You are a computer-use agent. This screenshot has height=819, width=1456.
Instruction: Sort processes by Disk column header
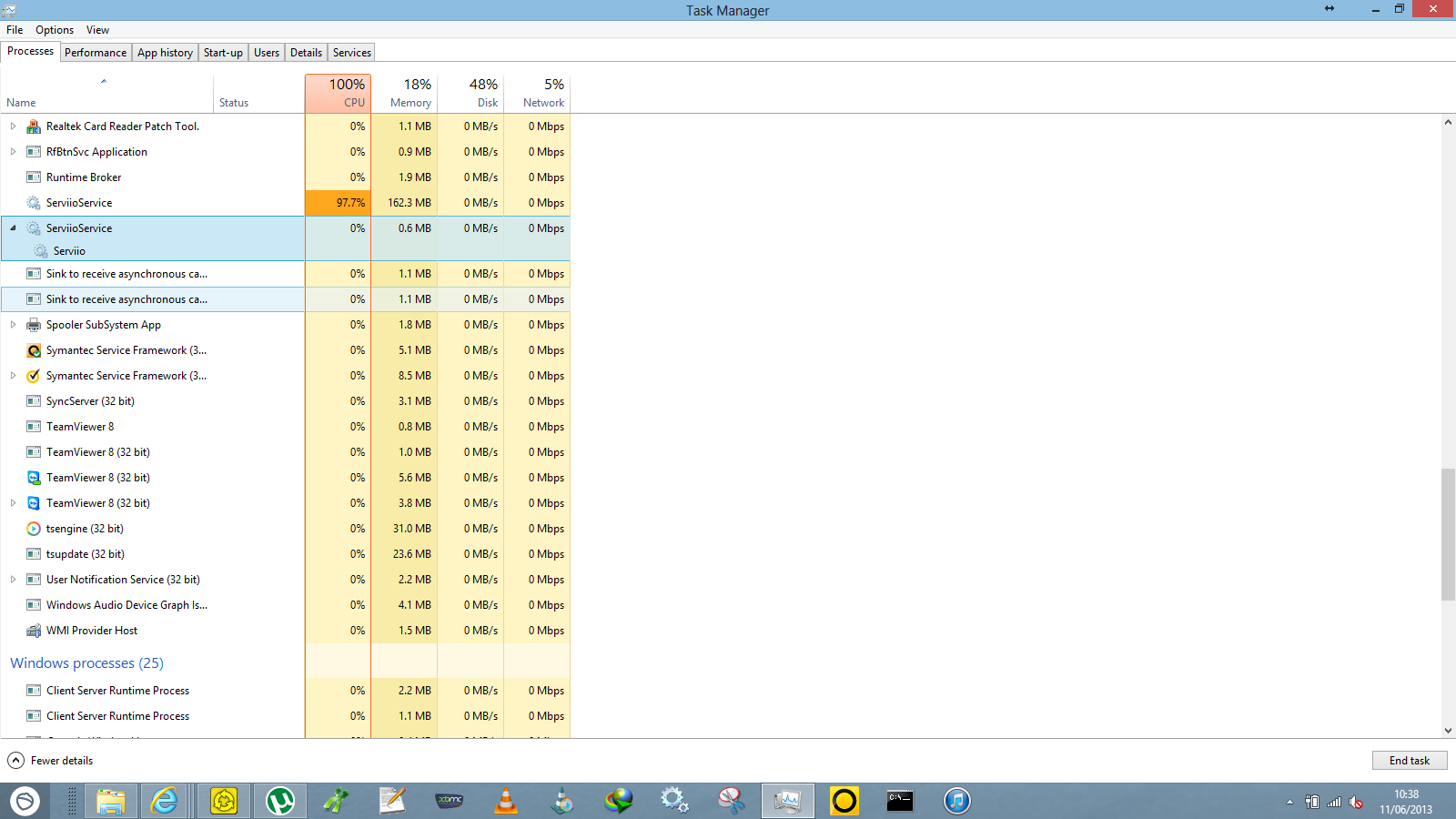(470, 93)
